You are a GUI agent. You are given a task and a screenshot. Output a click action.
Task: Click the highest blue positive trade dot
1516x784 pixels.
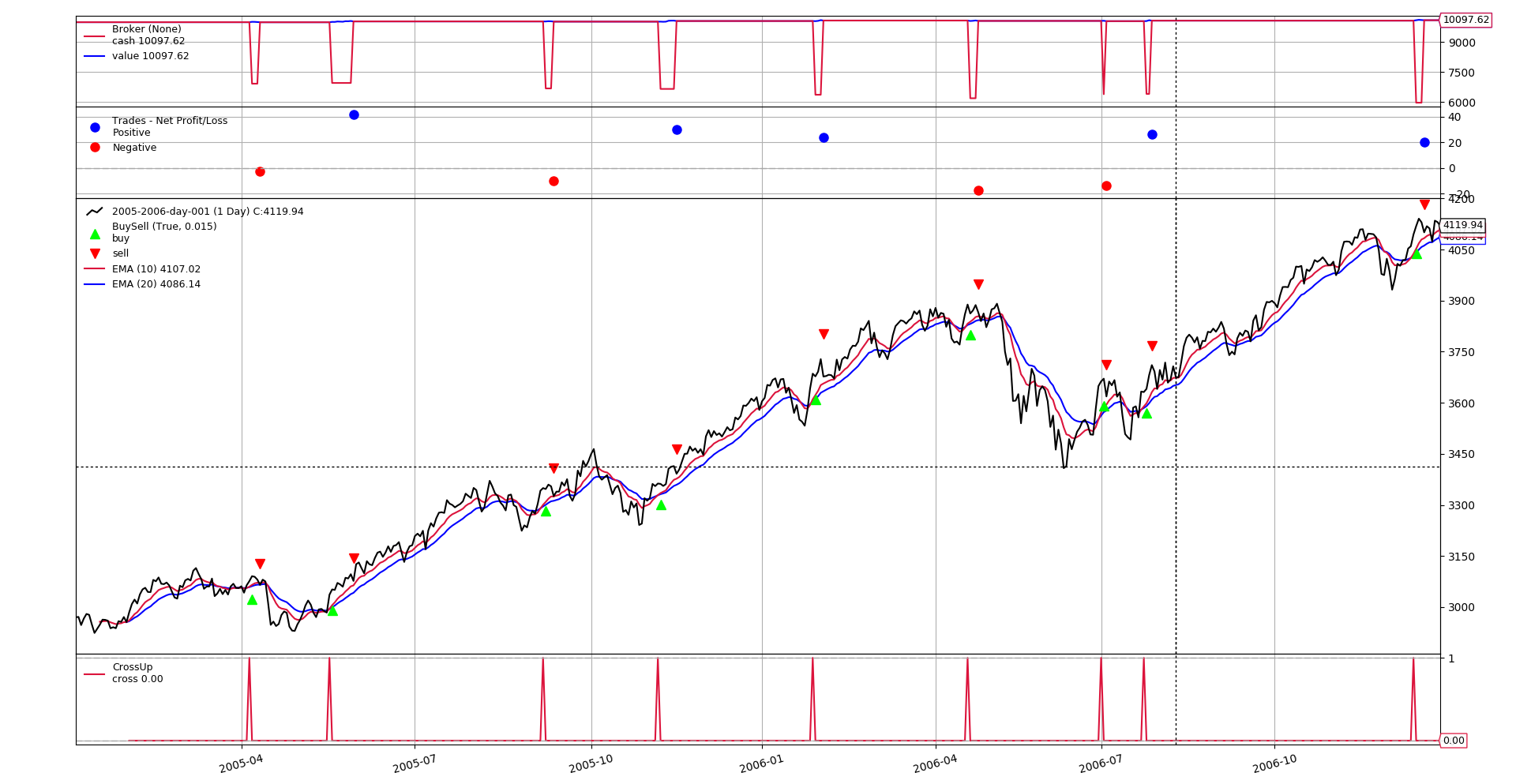click(x=354, y=114)
